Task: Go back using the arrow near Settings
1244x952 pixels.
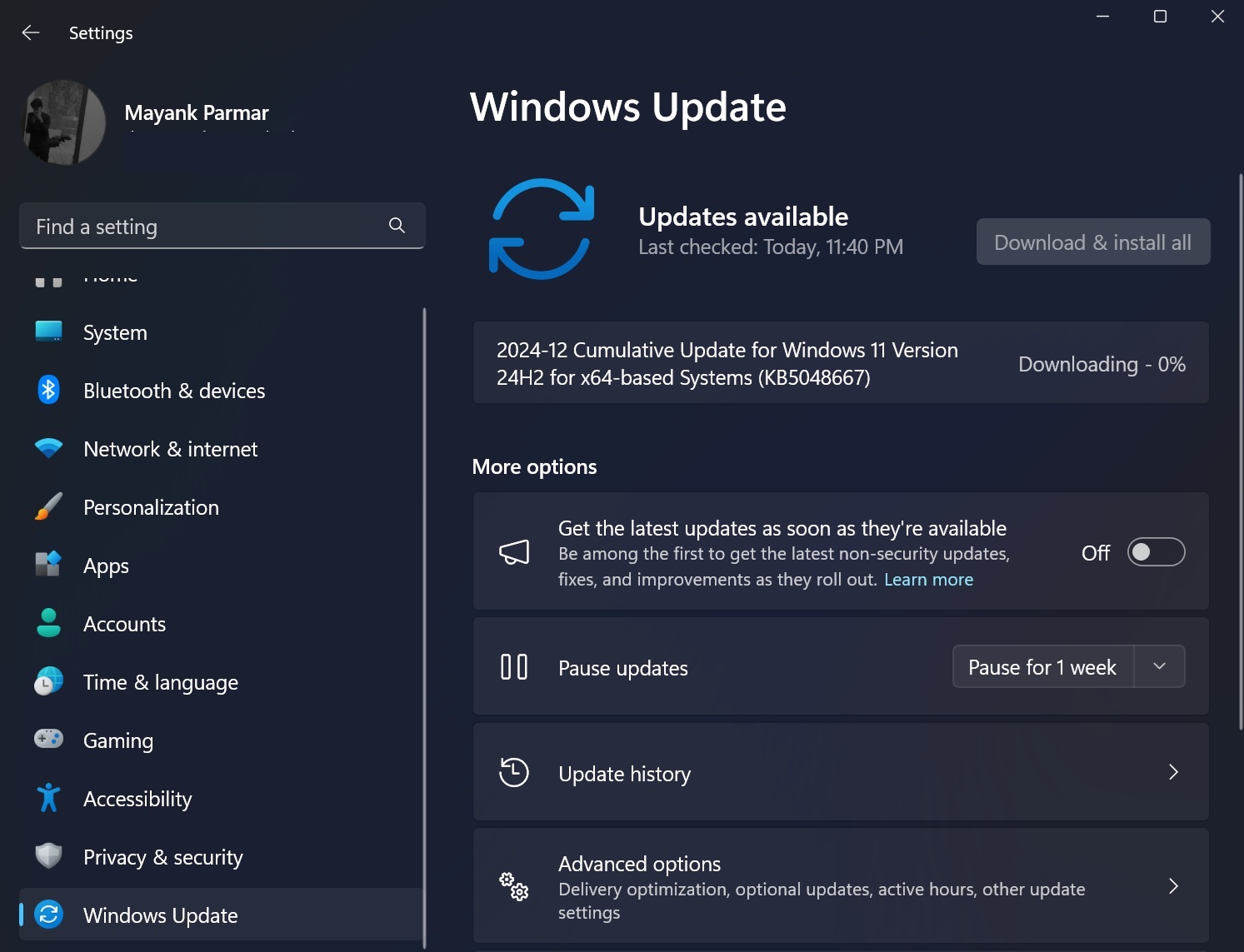Action: tap(31, 32)
